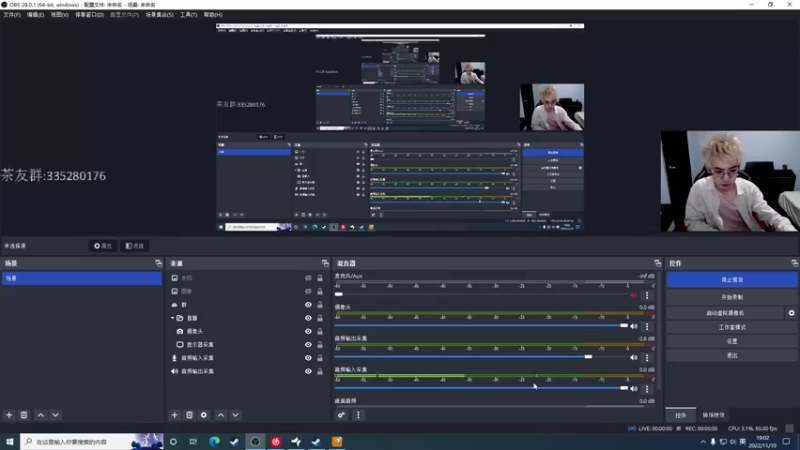
Task: Open the 编辑(E) menu
Action: click(x=35, y=15)
